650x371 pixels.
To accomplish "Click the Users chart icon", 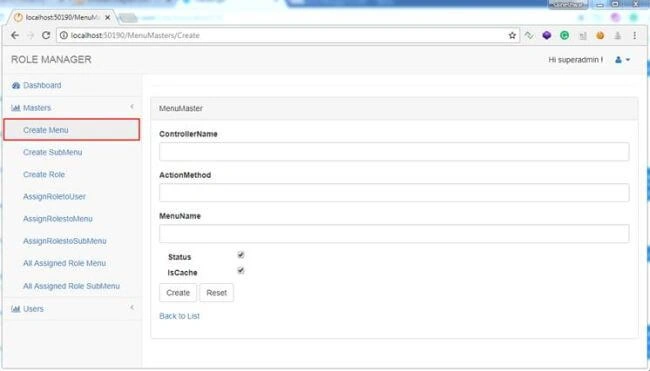I will tap(16, 309).
